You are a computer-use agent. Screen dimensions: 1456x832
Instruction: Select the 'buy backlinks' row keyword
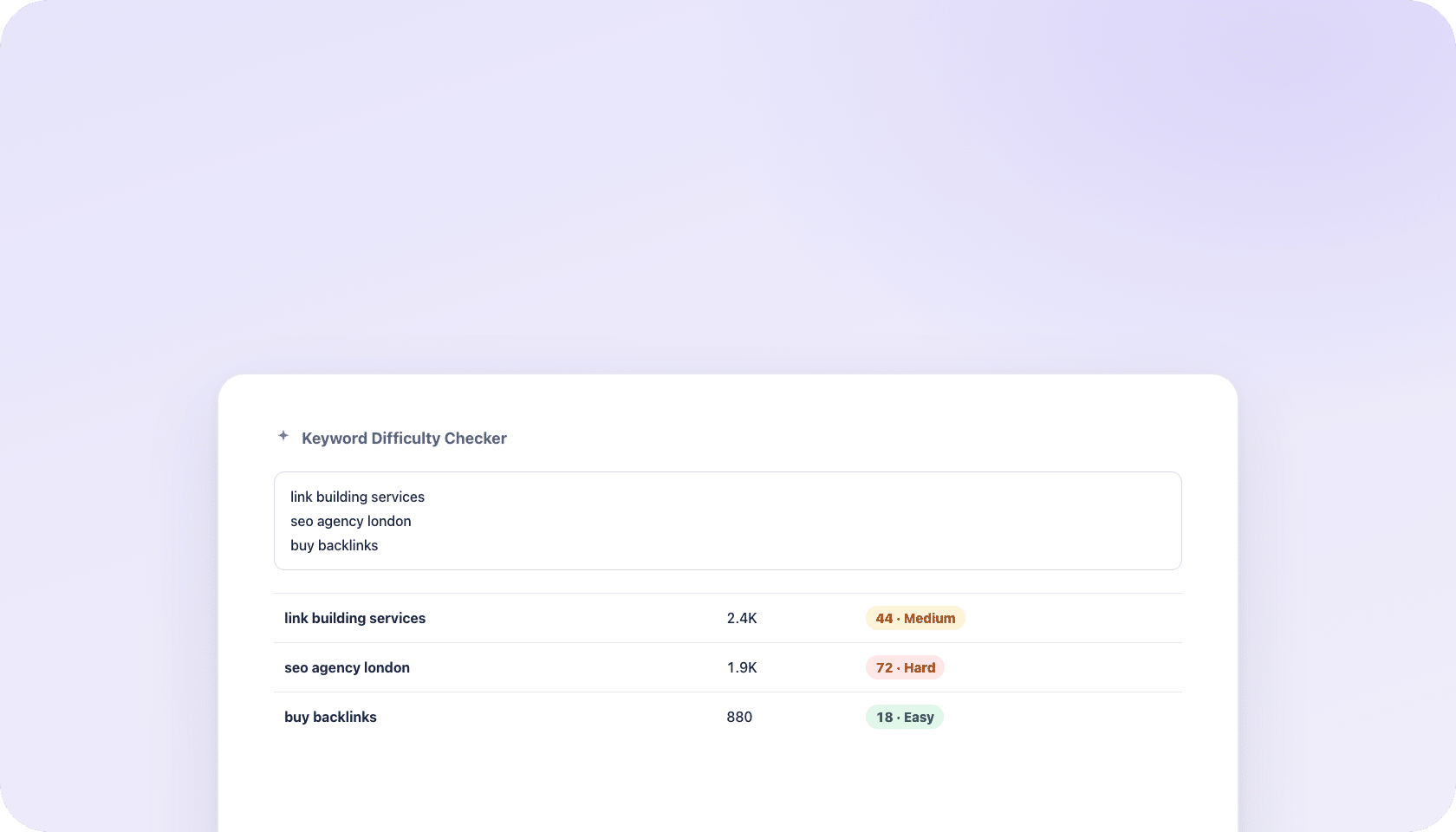[x=330, y=717]
